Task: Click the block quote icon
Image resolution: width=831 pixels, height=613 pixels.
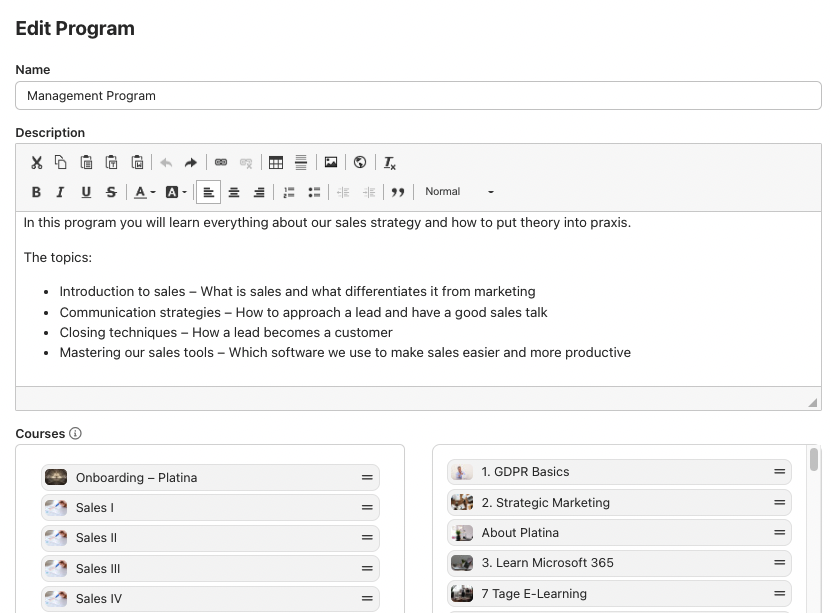Action: (x=398, y=192)
